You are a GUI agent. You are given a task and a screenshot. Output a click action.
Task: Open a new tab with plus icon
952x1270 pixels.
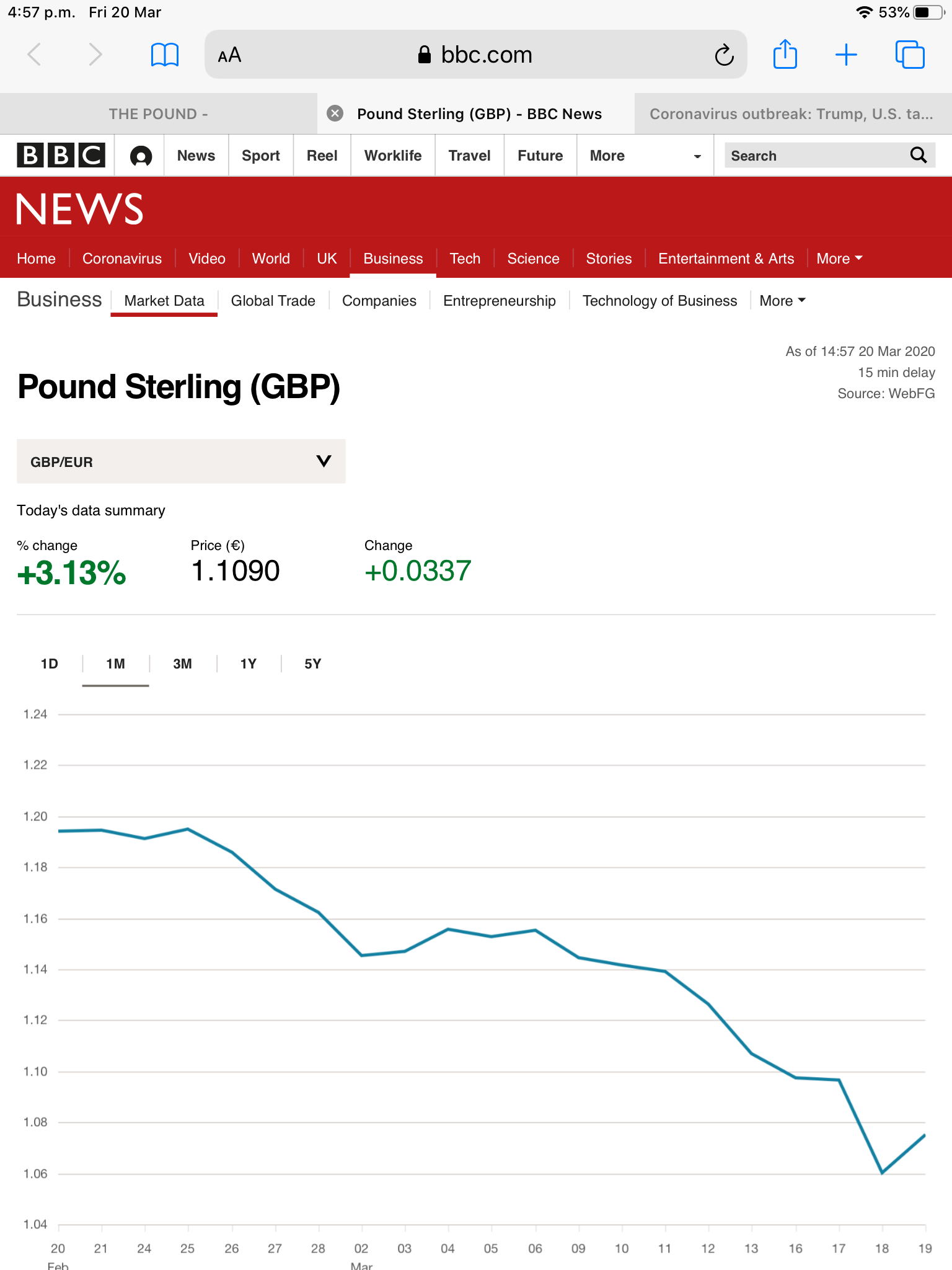pos(846,55)
